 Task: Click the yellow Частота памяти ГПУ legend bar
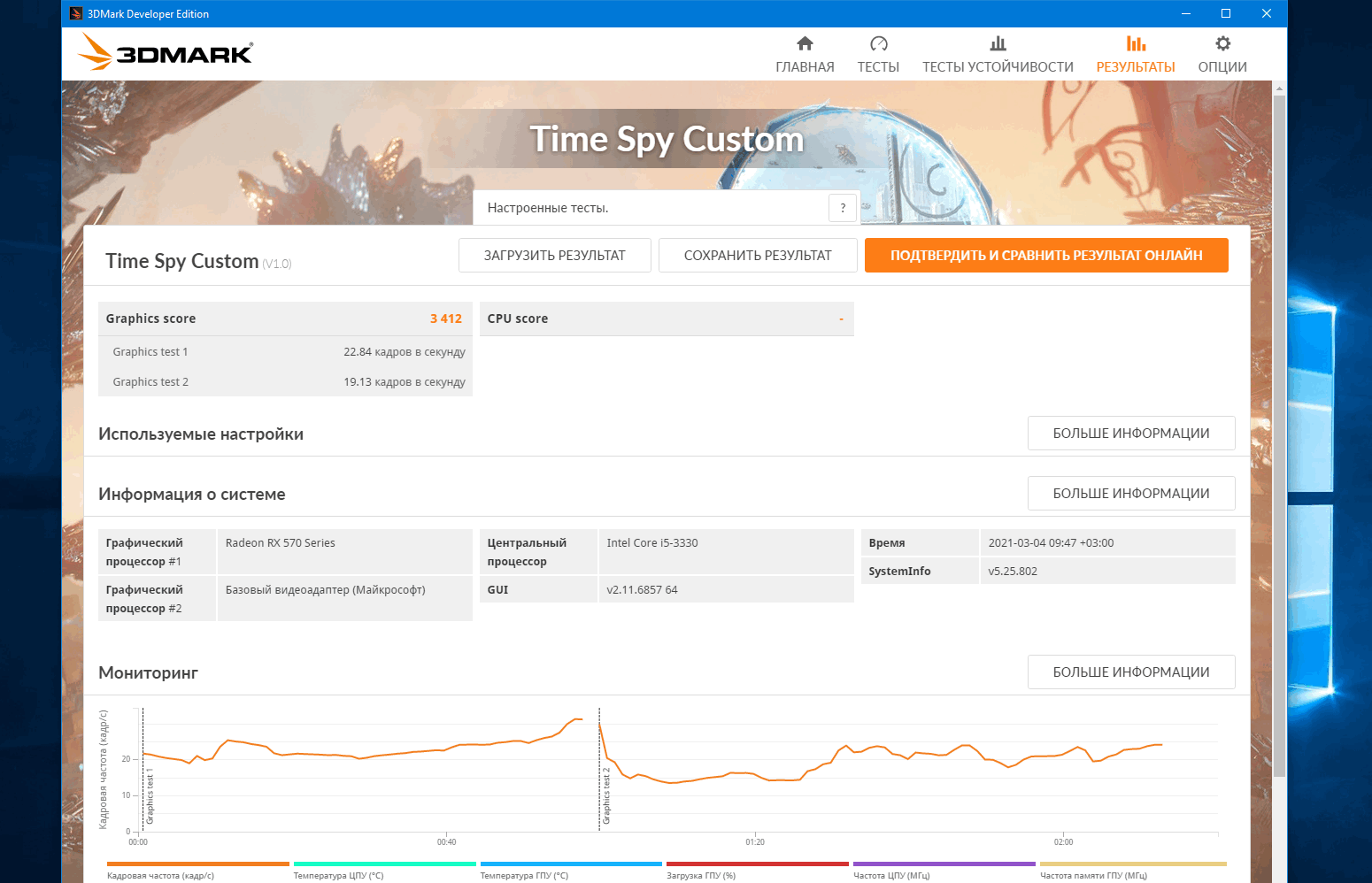pos(1133,864)
